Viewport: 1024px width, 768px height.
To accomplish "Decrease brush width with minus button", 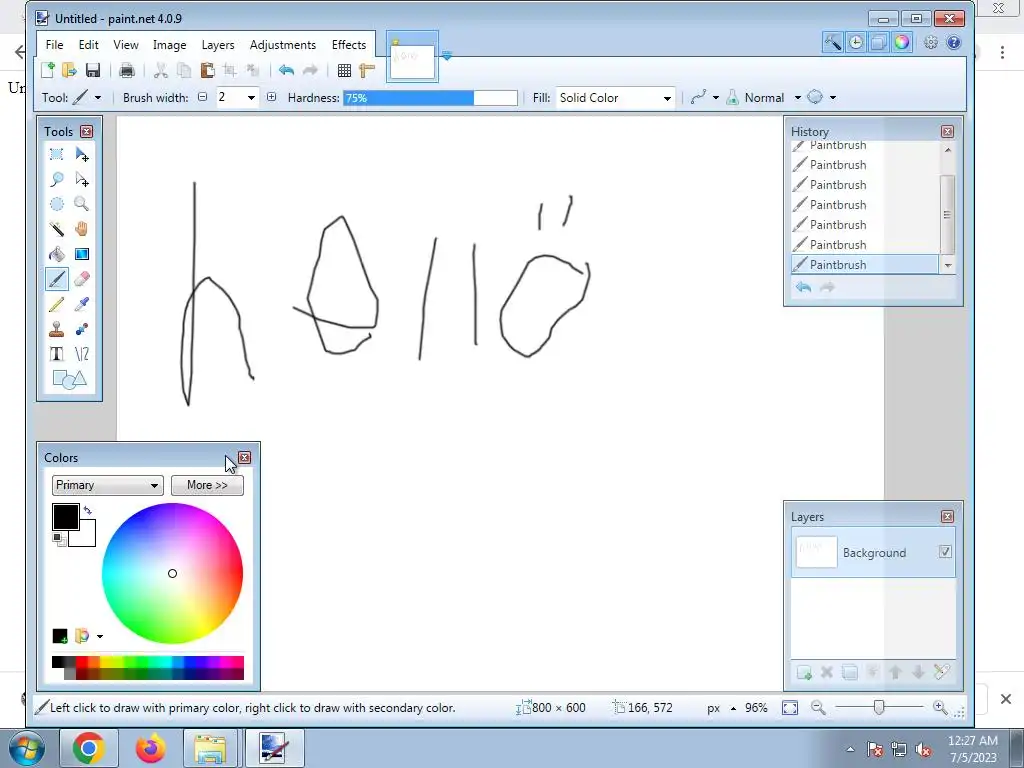I will [202, 97].
